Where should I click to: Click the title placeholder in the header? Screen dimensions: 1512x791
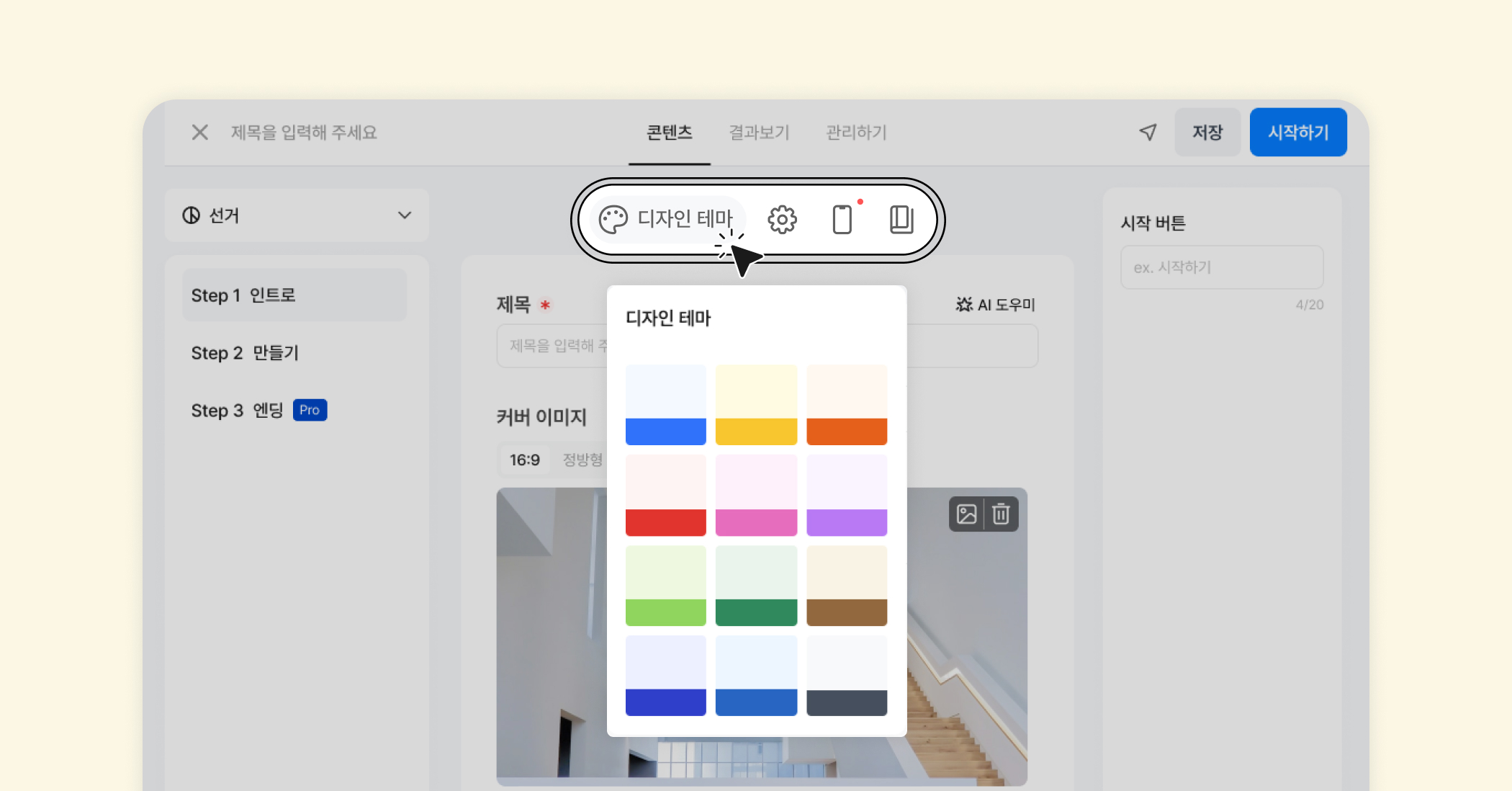coord(304,133)
